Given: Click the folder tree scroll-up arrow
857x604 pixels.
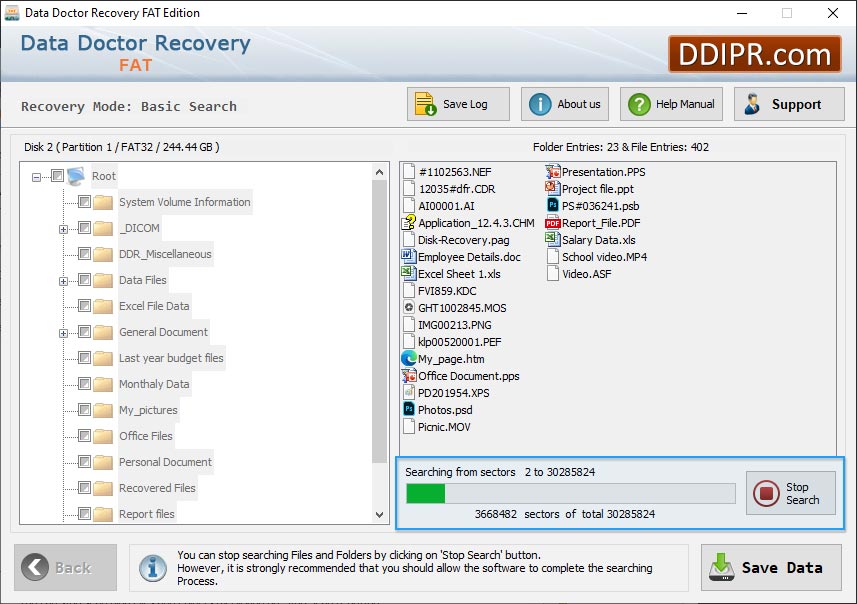Looking at the screenshot, I should point(379,173).
